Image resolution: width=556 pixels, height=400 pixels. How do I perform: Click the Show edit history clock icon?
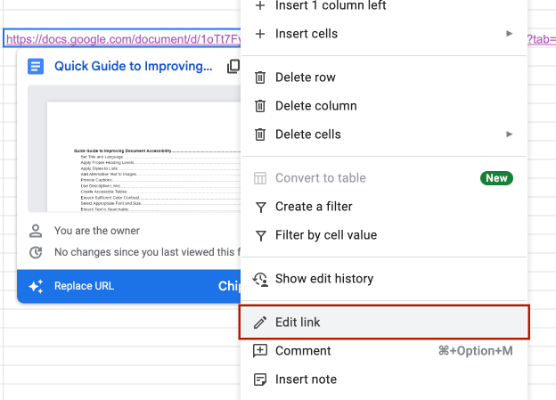(260, 279)
